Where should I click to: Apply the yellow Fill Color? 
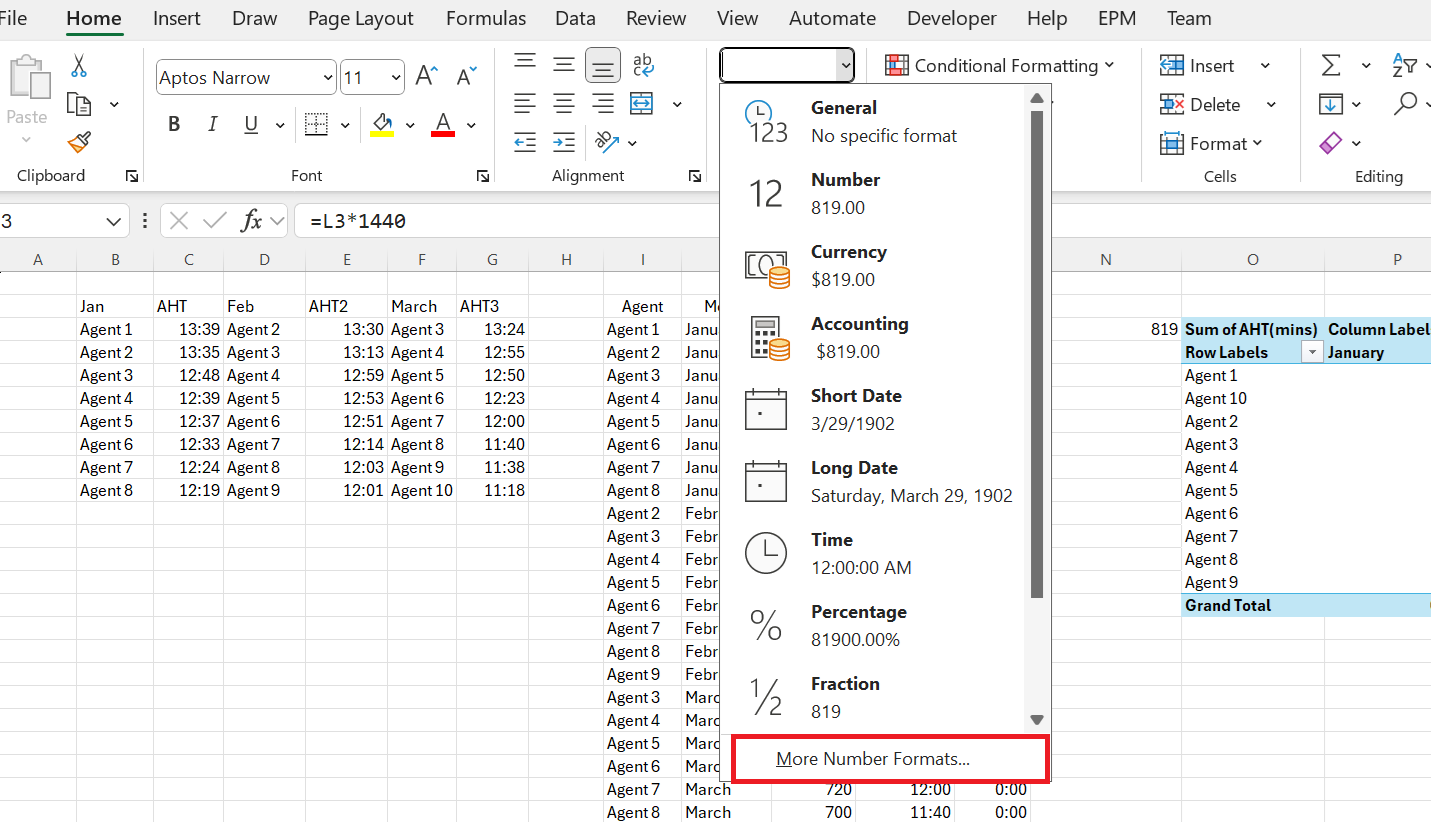381,125
